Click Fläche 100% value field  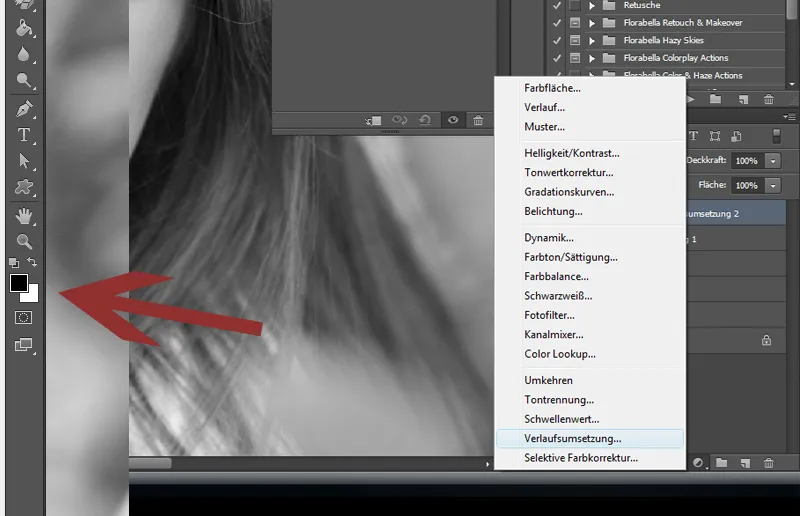coord(748,186)
